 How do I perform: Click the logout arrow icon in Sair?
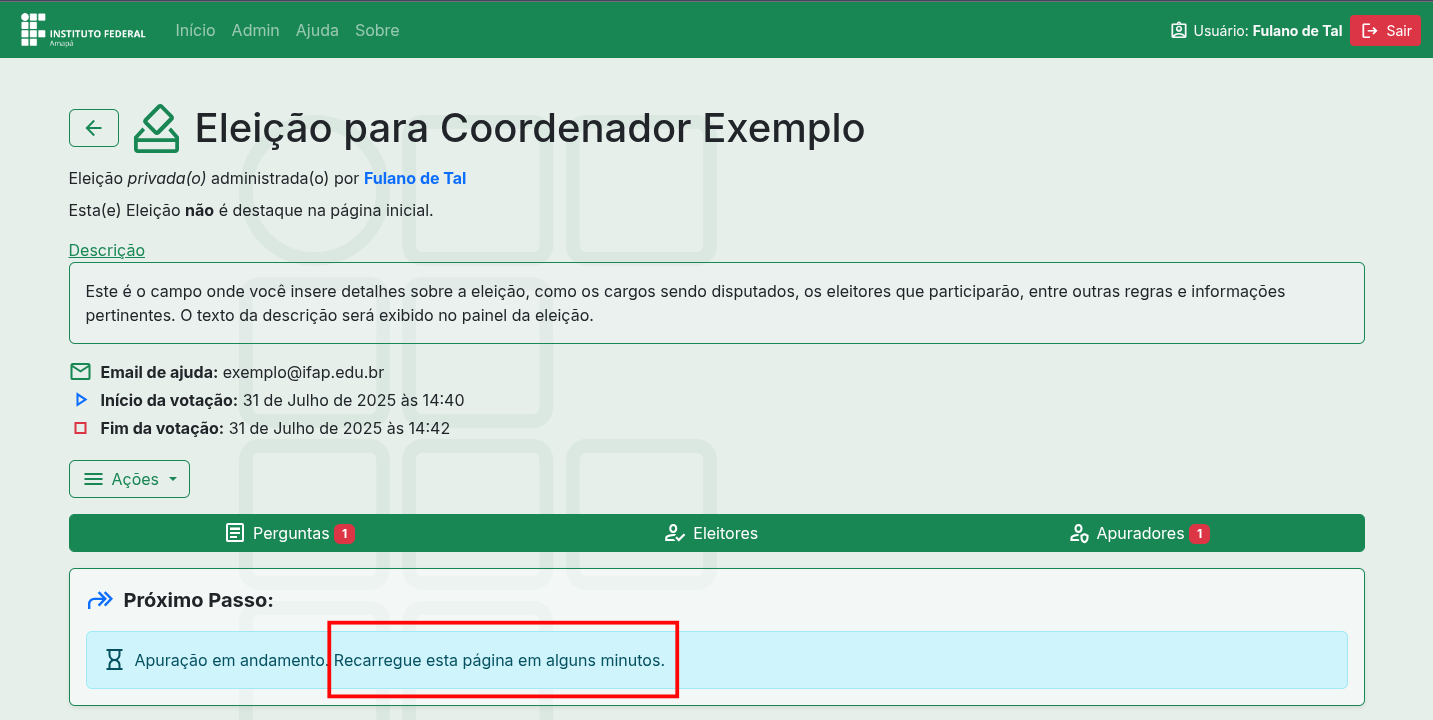[1370, 31]
